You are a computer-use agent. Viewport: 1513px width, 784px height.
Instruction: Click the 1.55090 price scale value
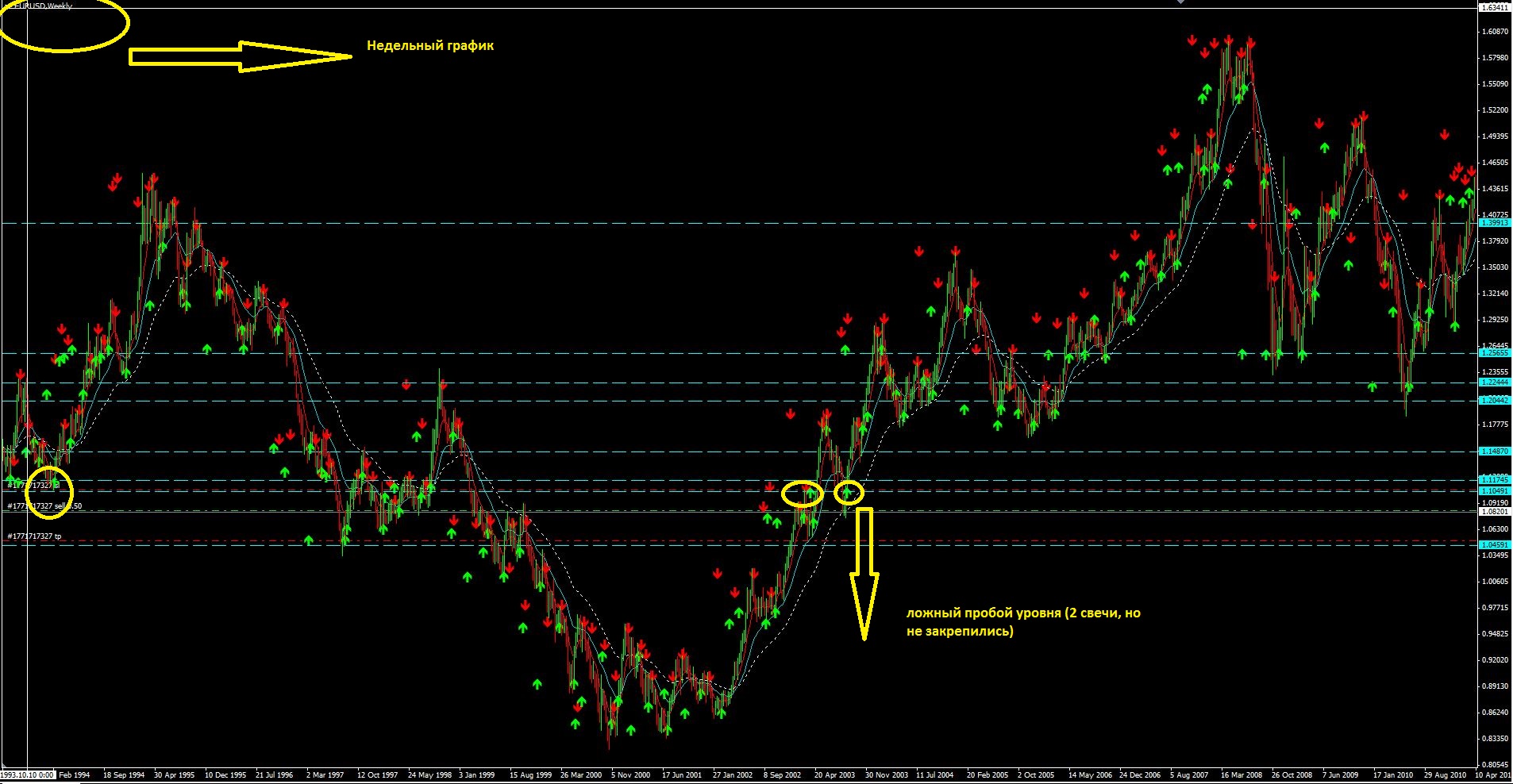[1495, 84]
